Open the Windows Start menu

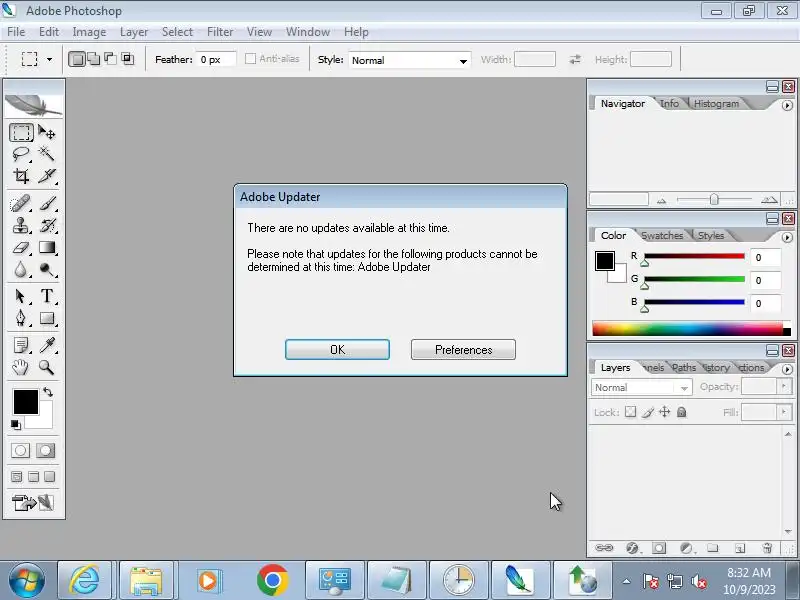tap(27, 581)
